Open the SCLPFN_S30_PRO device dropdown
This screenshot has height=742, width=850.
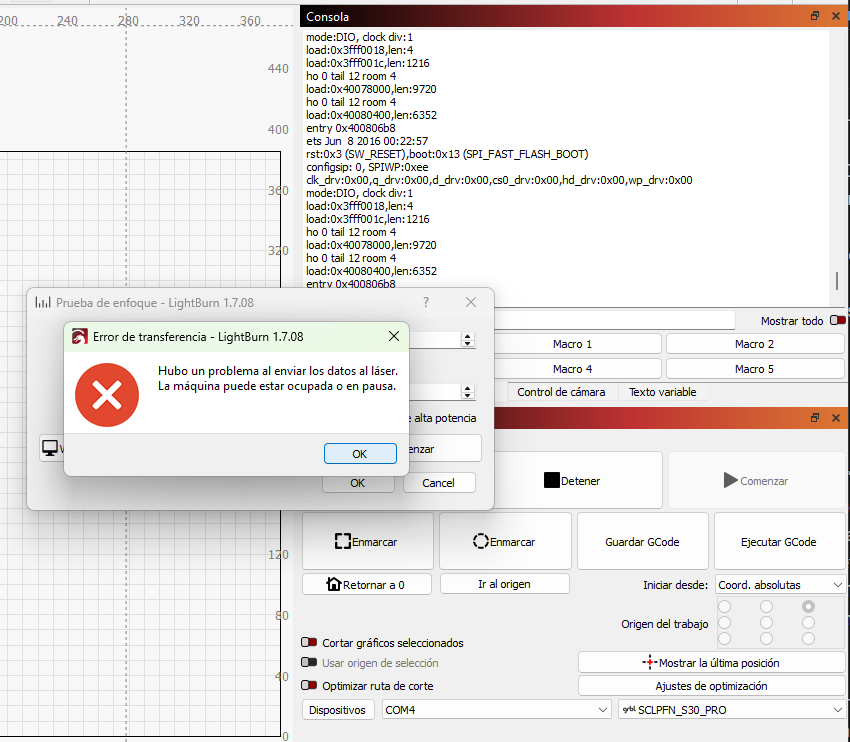coord(731,709)
